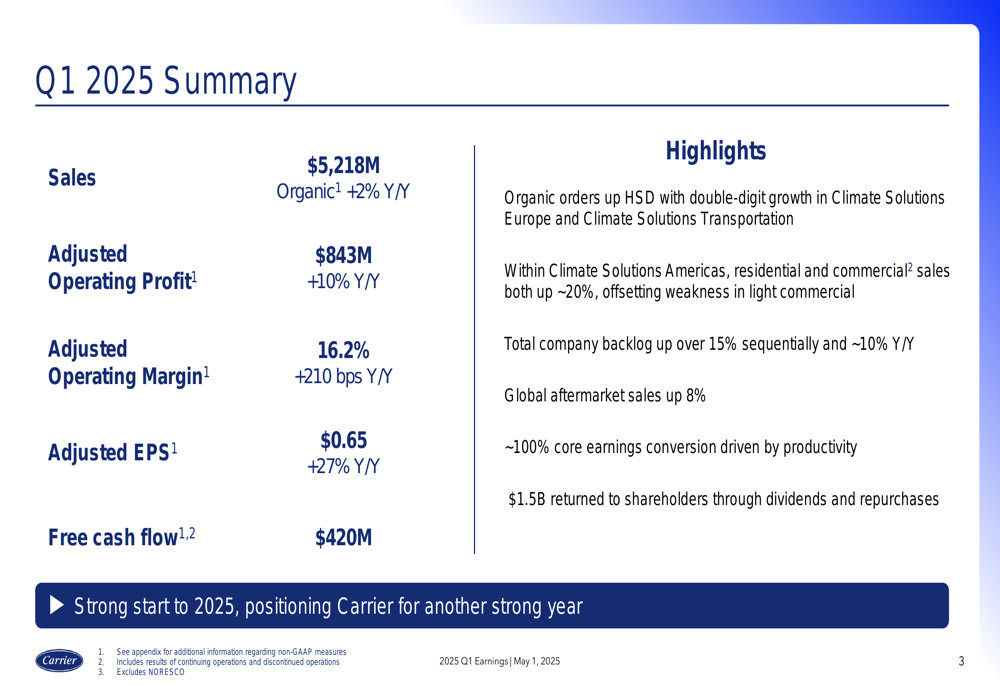
Task: Select the '16.2%' margin value
Action: point(343,350)
